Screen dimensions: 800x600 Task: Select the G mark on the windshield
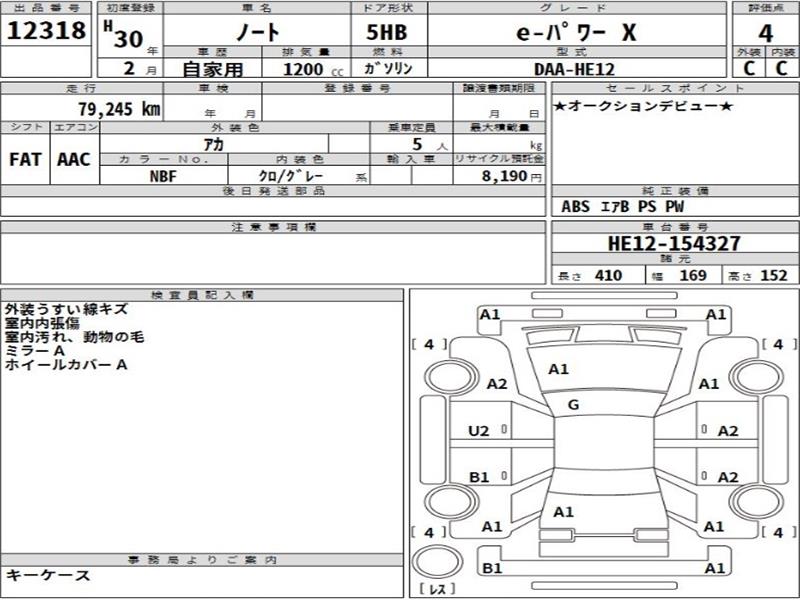coord(573,405)
